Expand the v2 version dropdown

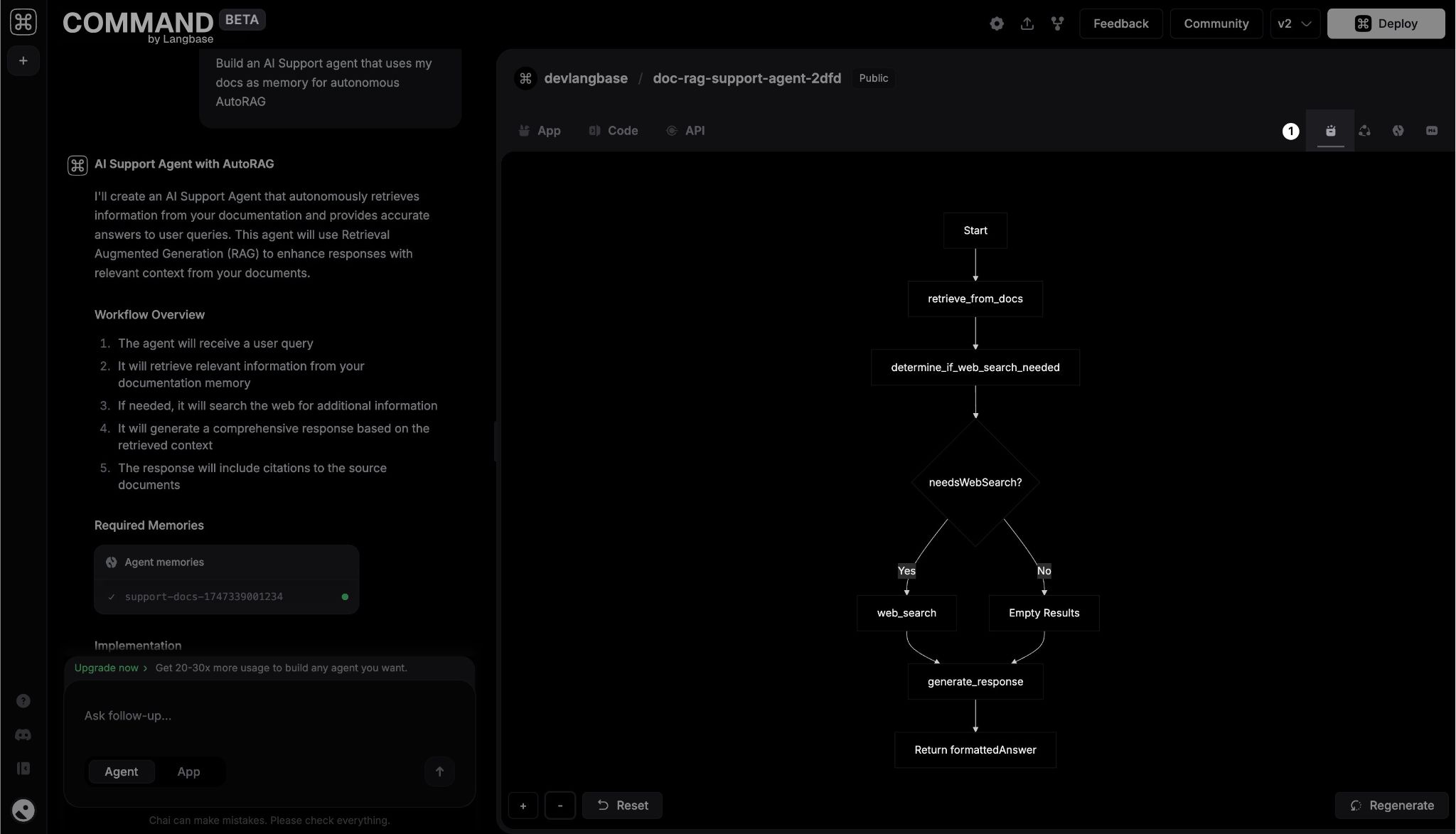click(x=1295, y=23)
